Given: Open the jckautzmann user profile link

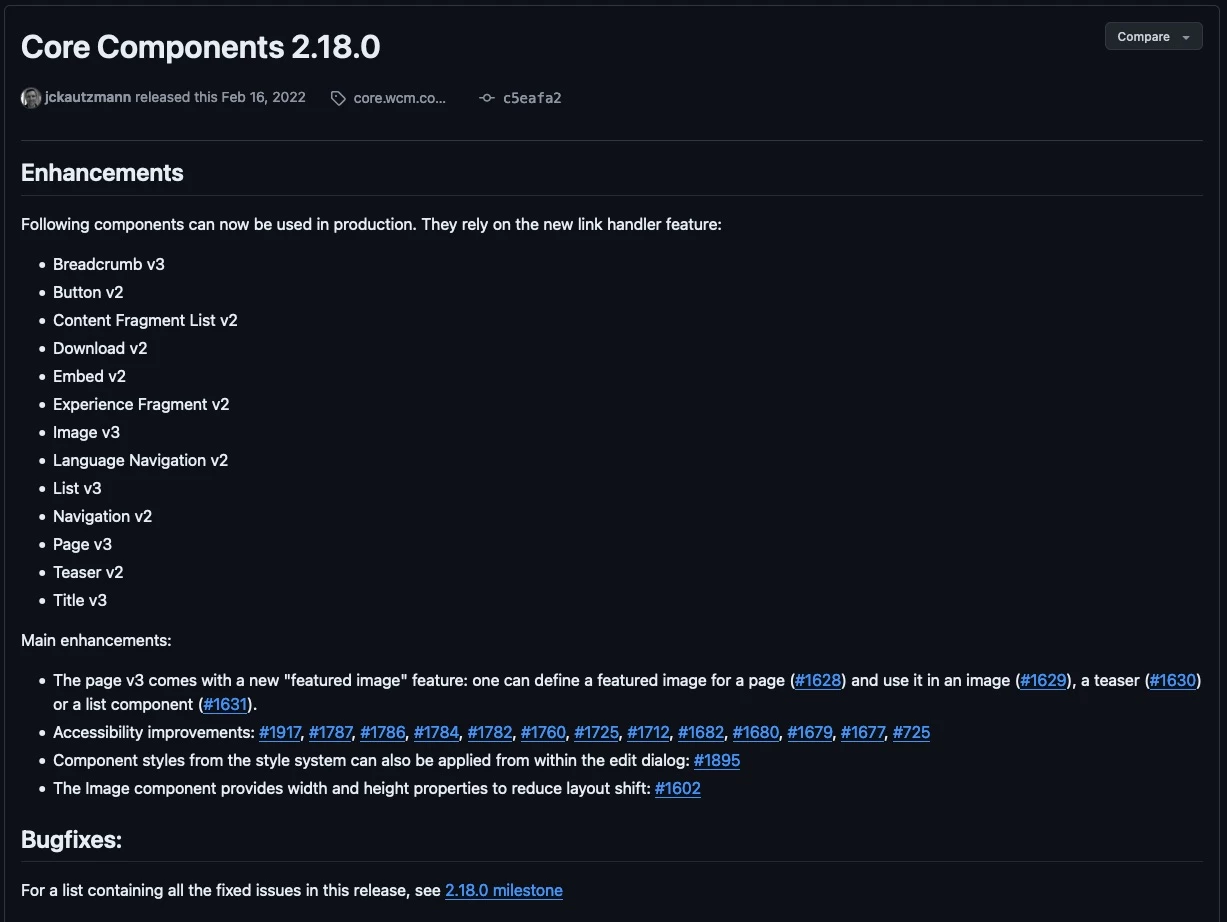Looking at the screenshot, I should [88, 97].
